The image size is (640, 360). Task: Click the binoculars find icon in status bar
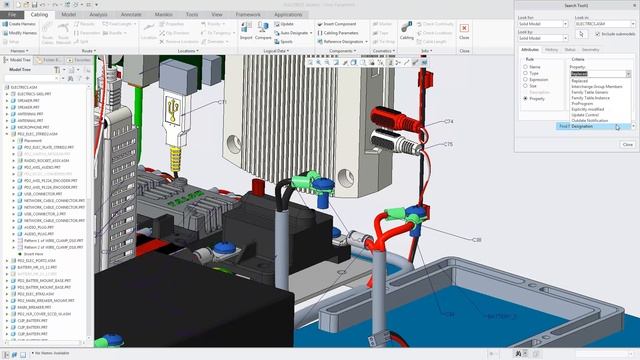click(x=518, y=353)
